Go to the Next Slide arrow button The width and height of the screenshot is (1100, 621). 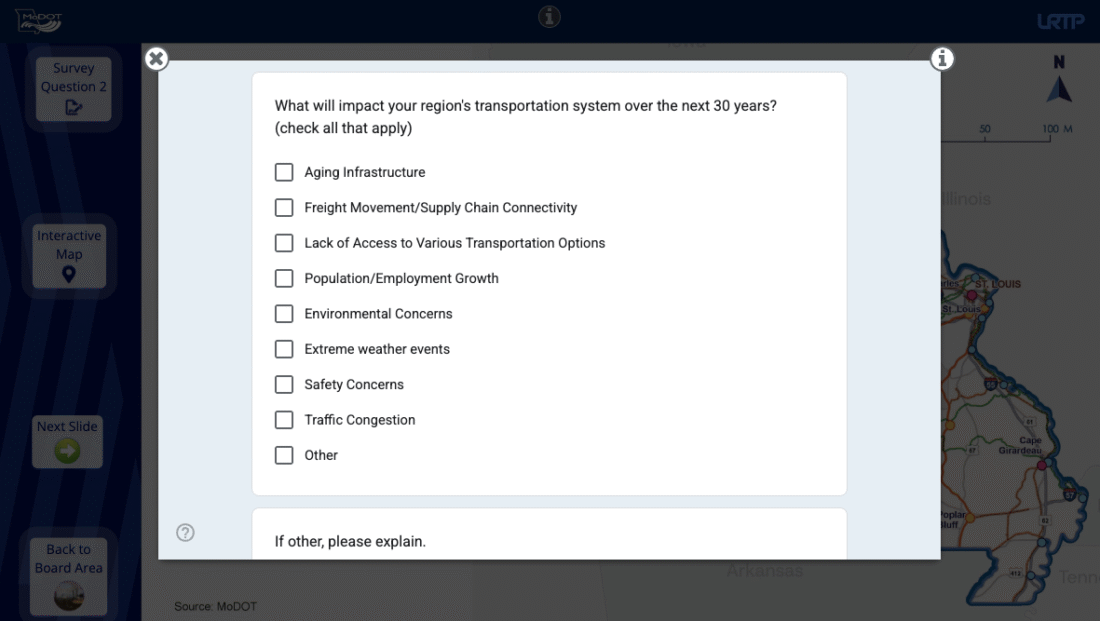coord(68,441)
